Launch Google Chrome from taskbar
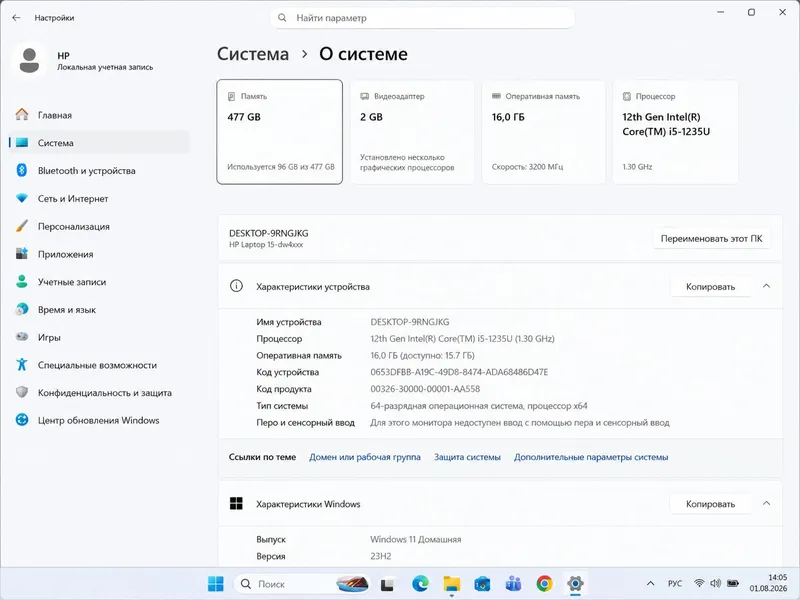Viewport: 800px width, 600px height. click(x=544, y=584)
